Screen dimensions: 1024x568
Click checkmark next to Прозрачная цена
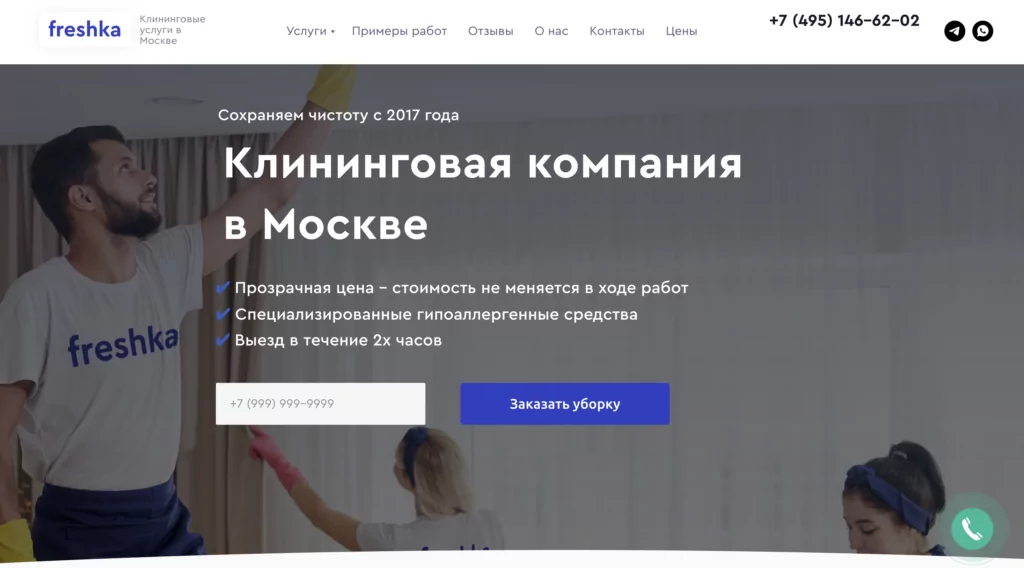click(x=223, y=287)
